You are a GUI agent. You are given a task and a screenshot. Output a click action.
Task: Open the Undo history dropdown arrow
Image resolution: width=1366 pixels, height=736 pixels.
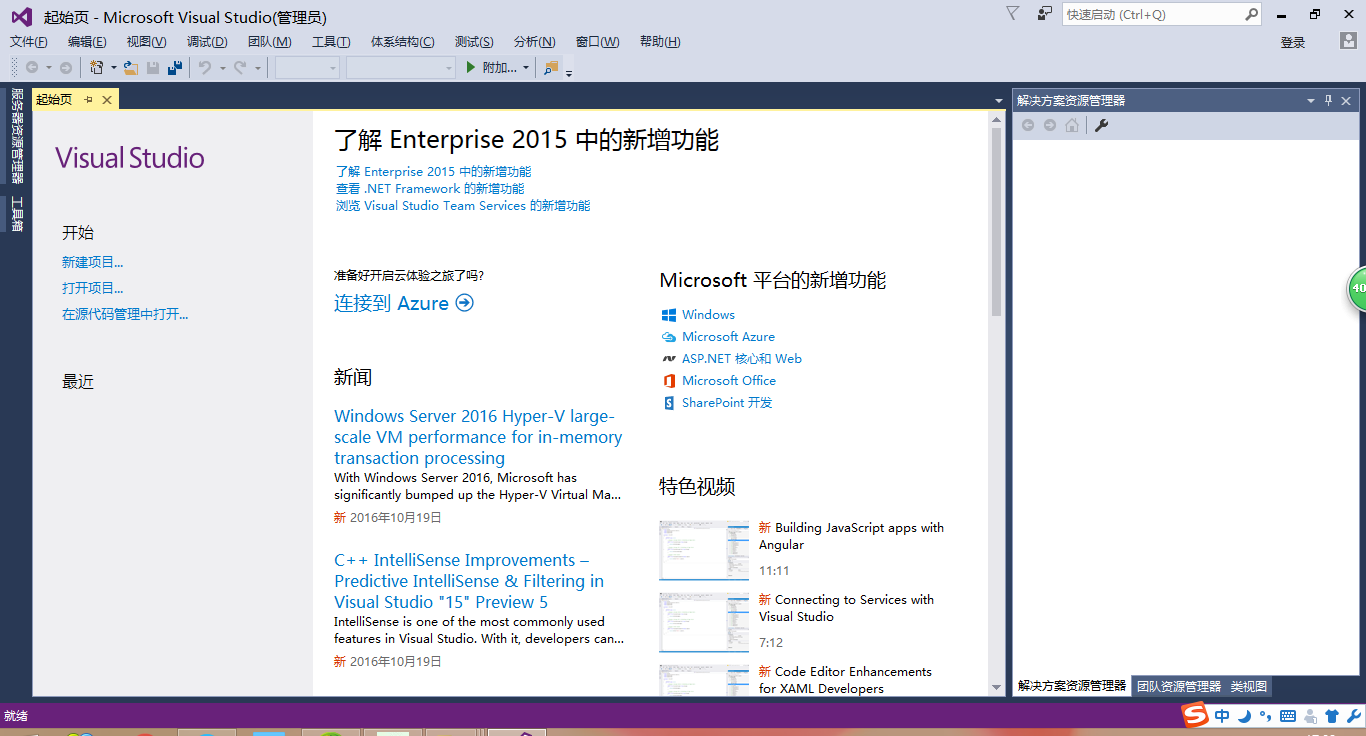221,68
